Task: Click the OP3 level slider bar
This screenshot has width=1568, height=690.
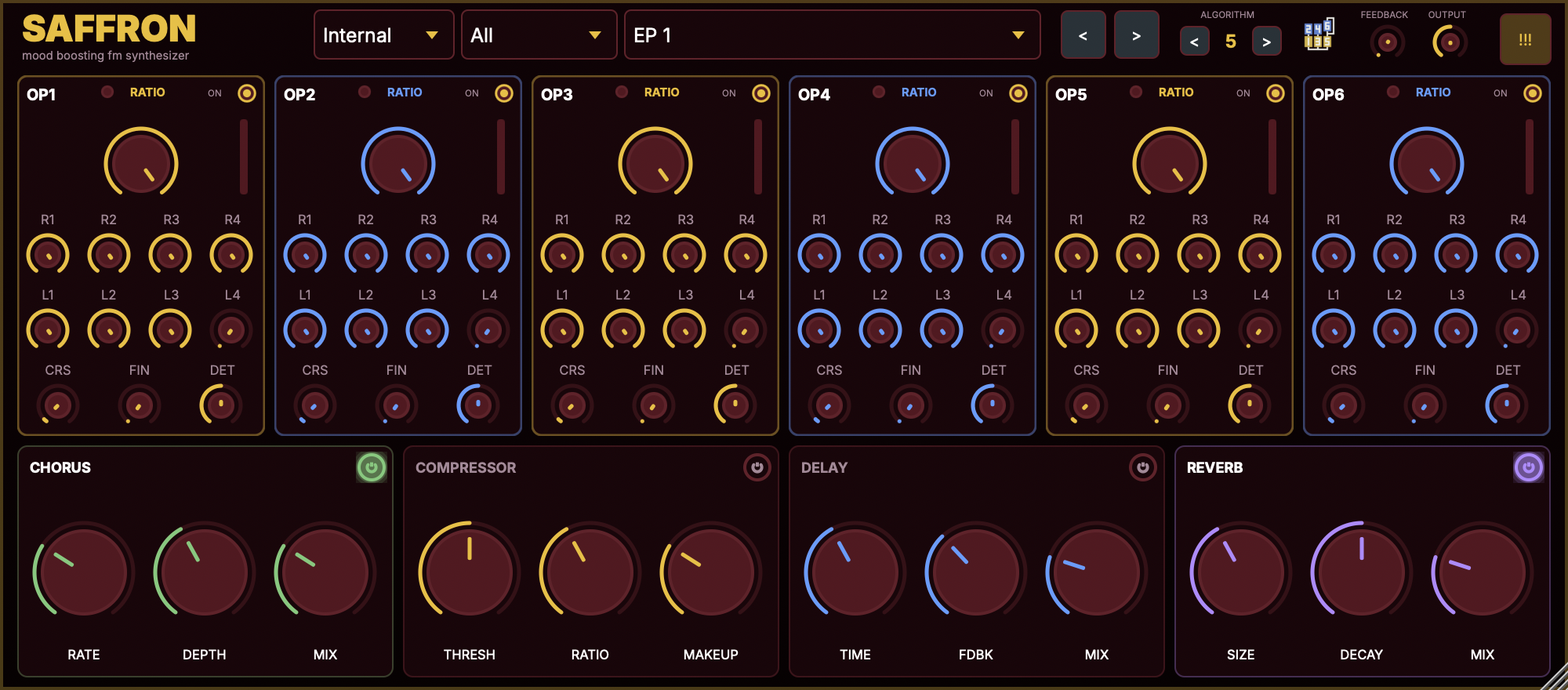Action: (x=758, y=157)
